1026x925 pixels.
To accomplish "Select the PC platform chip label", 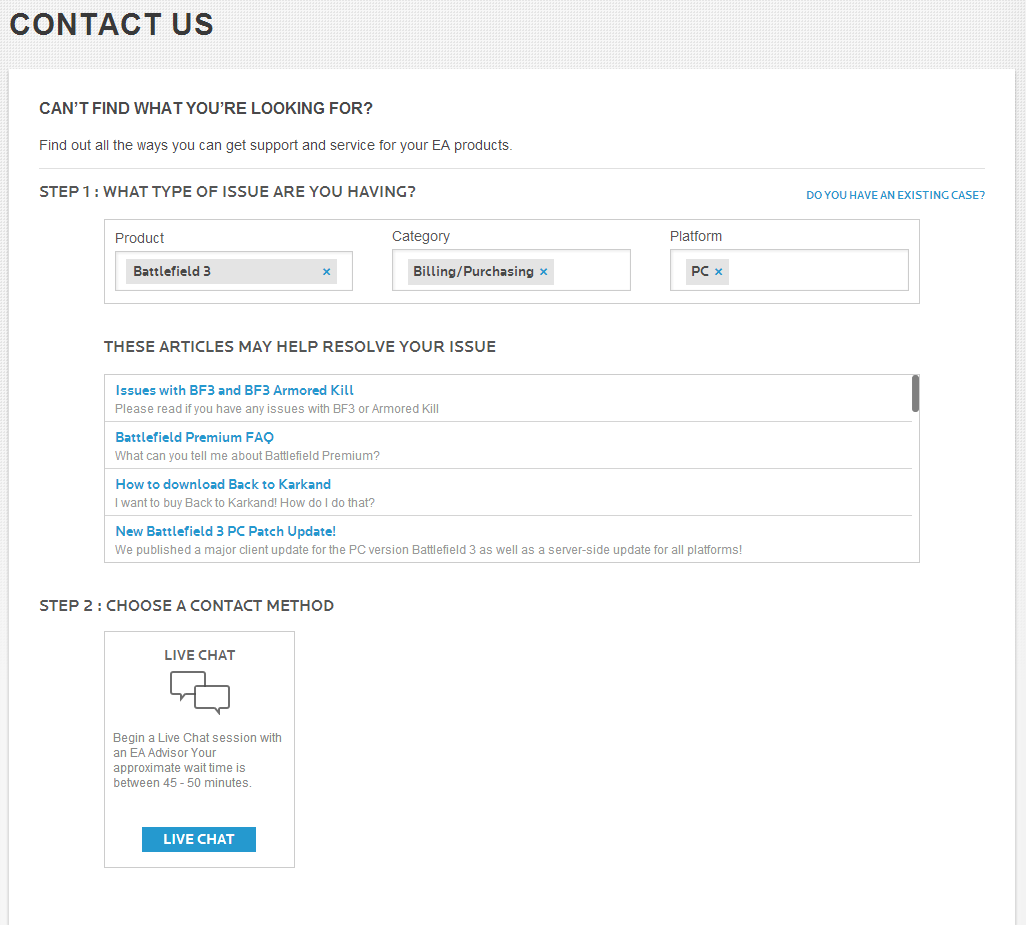I will click(x=700, y=272).
